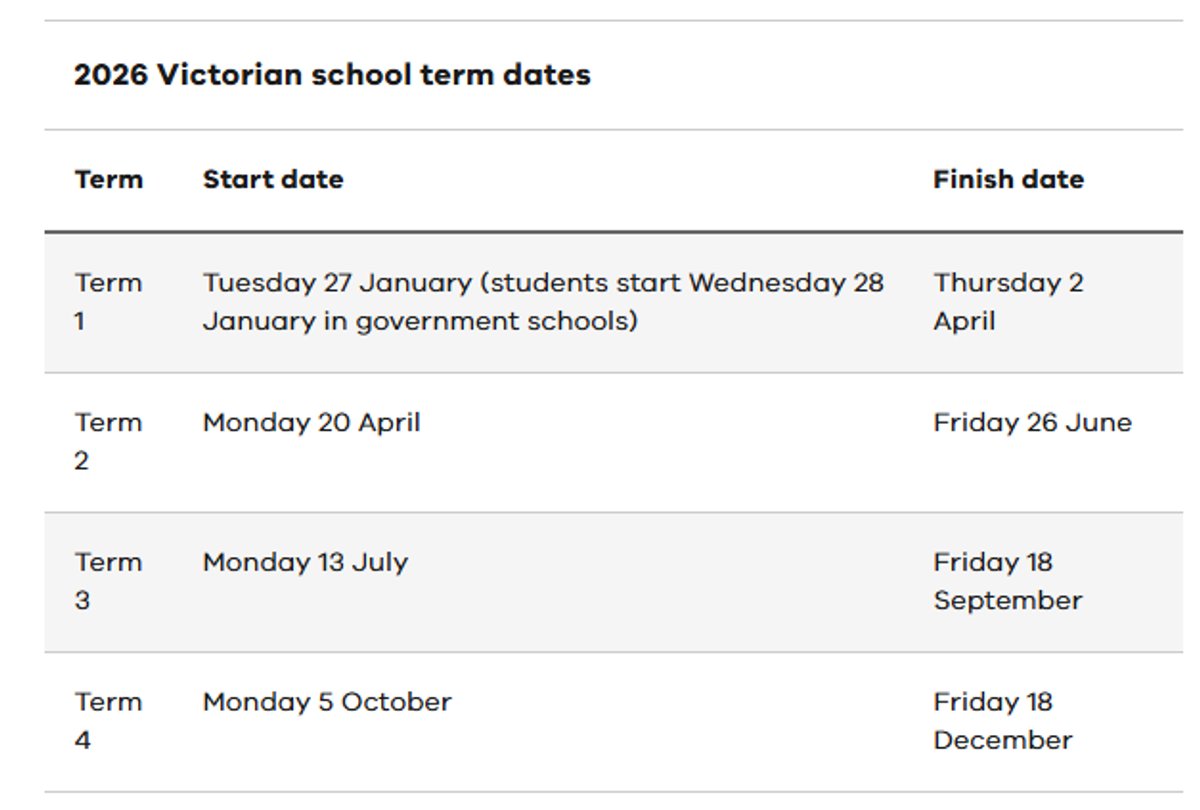Click the Term 1 row label
This screenshot has height=810, width=1200.
[108, 301]
